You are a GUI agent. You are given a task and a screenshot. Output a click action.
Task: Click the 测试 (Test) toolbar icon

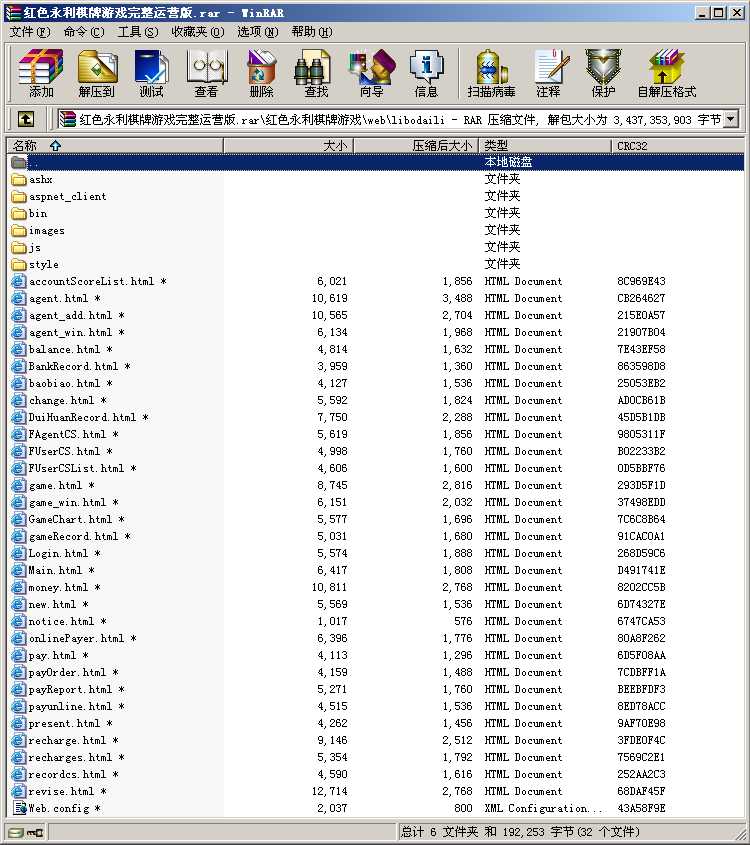[x=151, y=73]
